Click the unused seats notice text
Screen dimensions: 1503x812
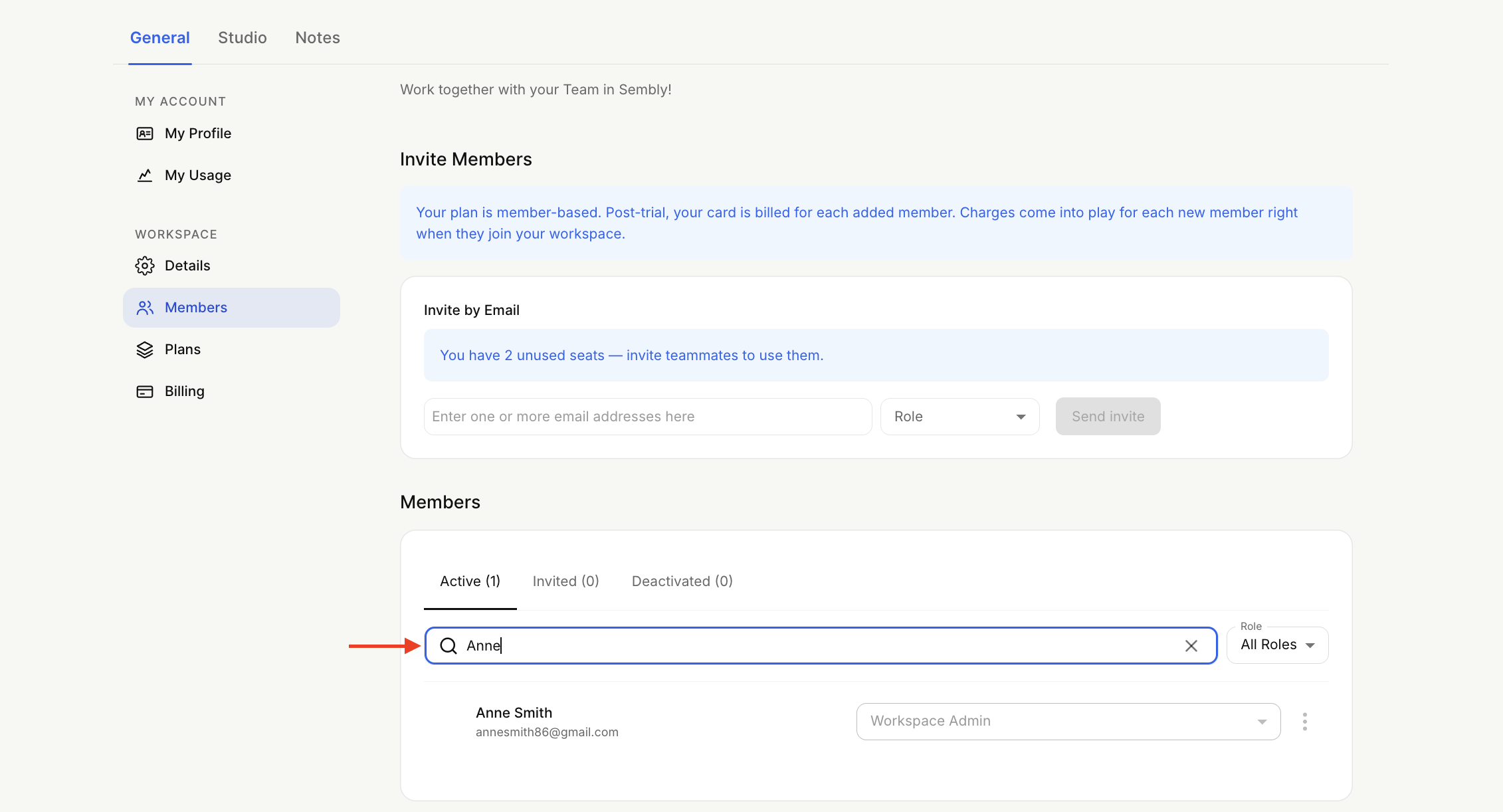click(632, 355)
